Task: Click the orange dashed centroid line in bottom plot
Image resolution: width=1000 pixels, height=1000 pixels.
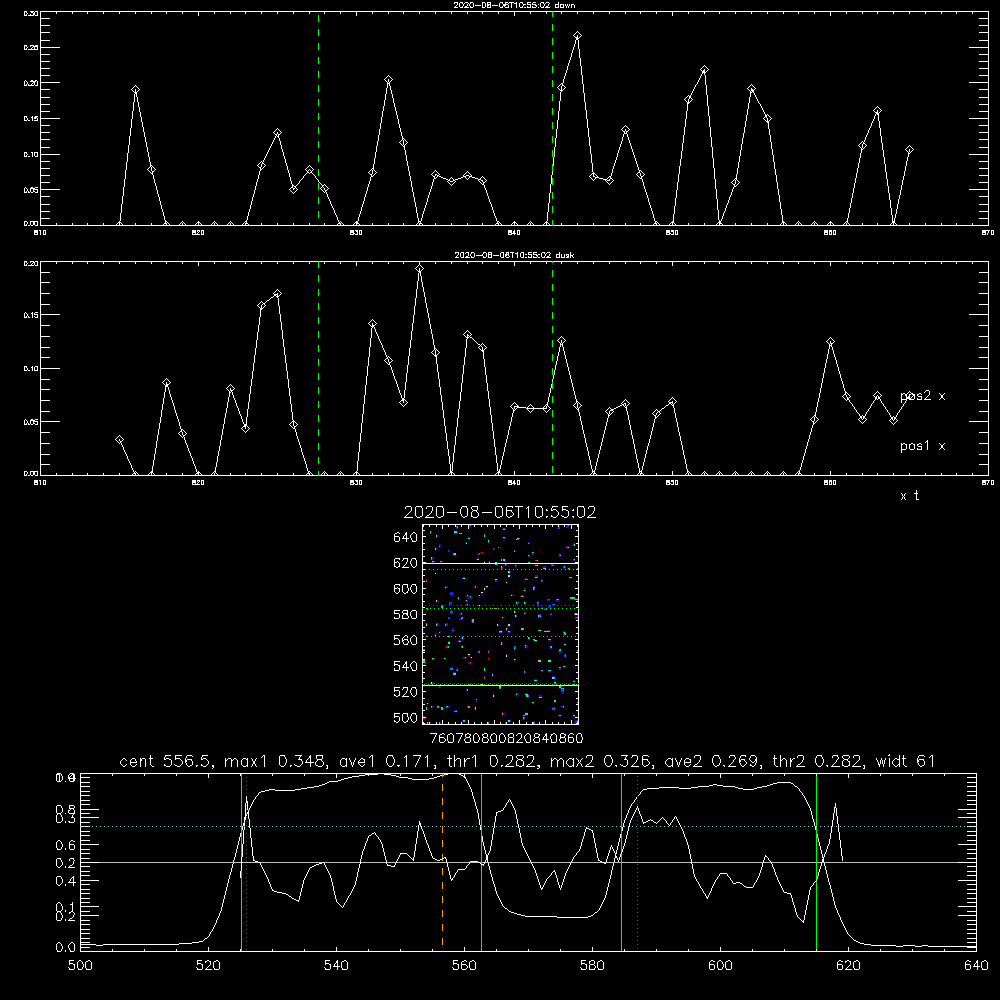Action: click(x=443, y=861)
